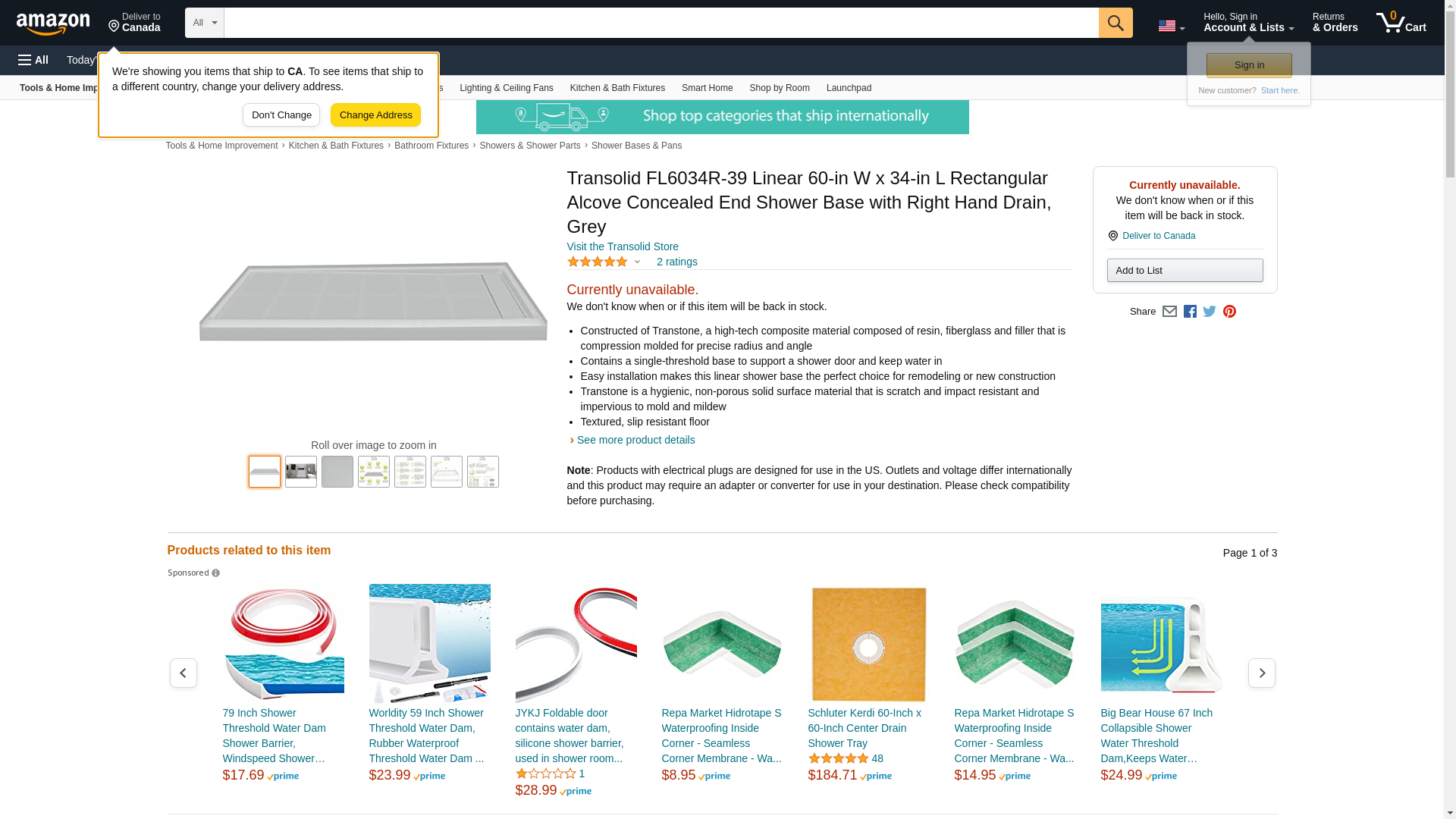Share via email icon
The image size is (1456, 819).
[1169, 312]
